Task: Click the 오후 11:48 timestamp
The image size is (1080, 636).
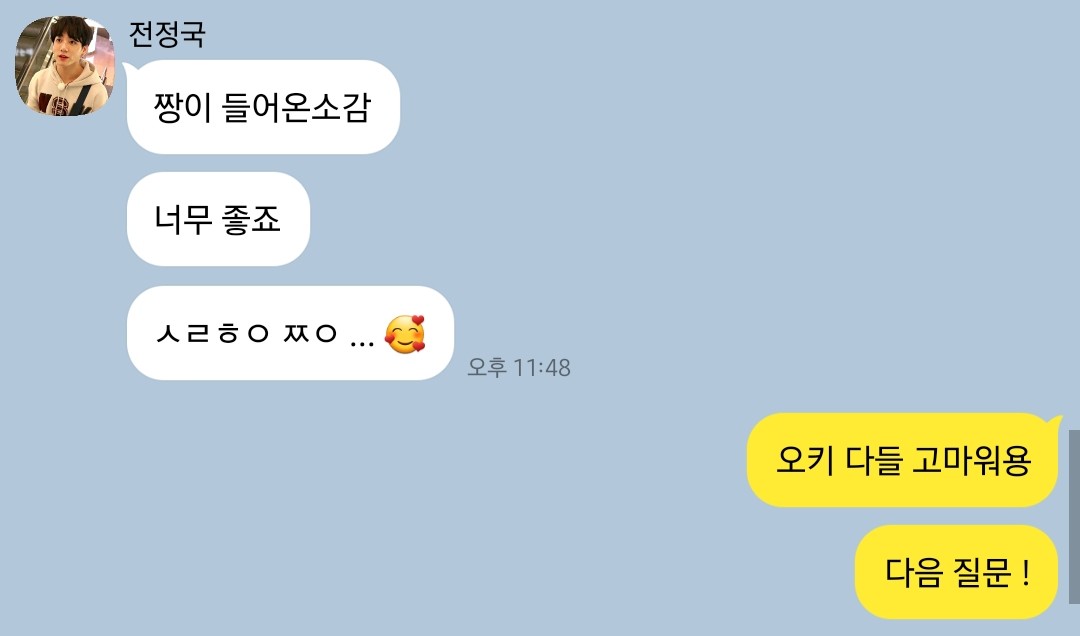Action: [519, 367]
